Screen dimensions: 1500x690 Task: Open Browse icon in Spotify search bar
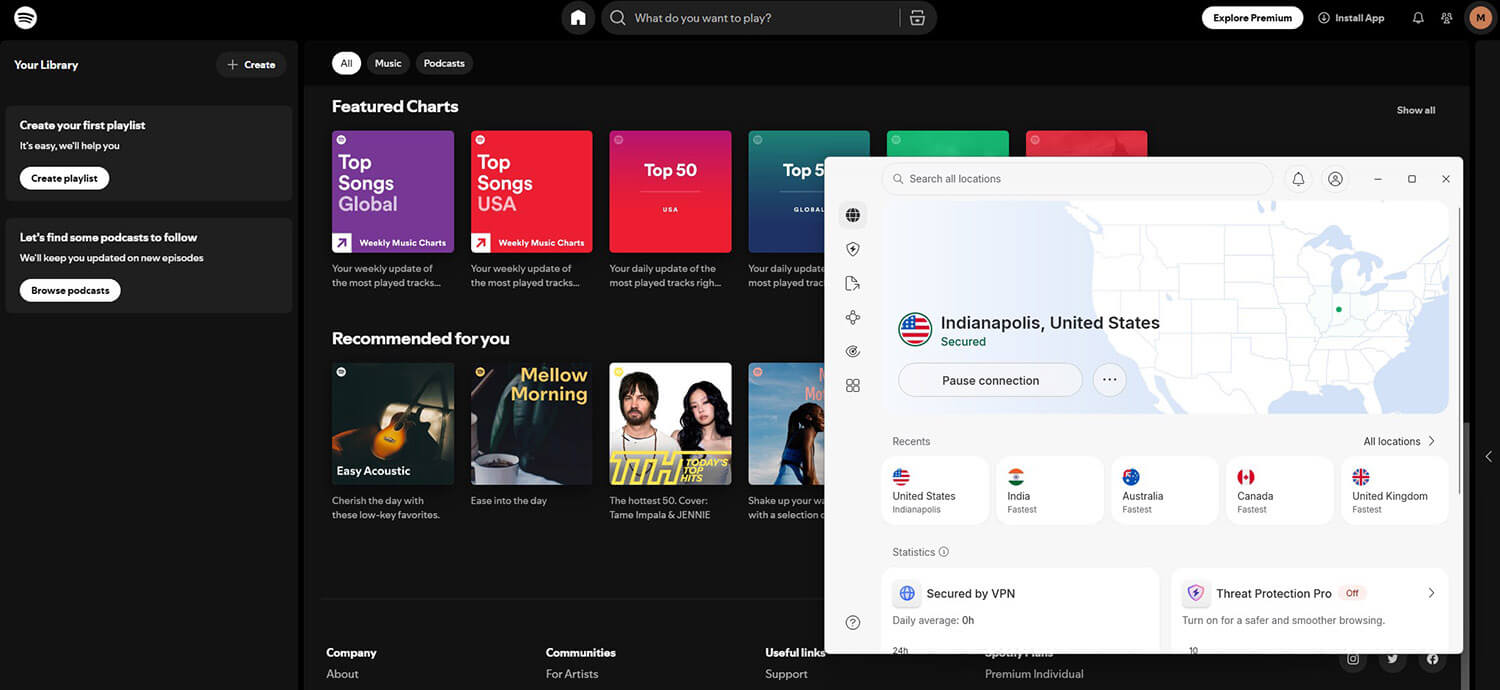(918, 18)
